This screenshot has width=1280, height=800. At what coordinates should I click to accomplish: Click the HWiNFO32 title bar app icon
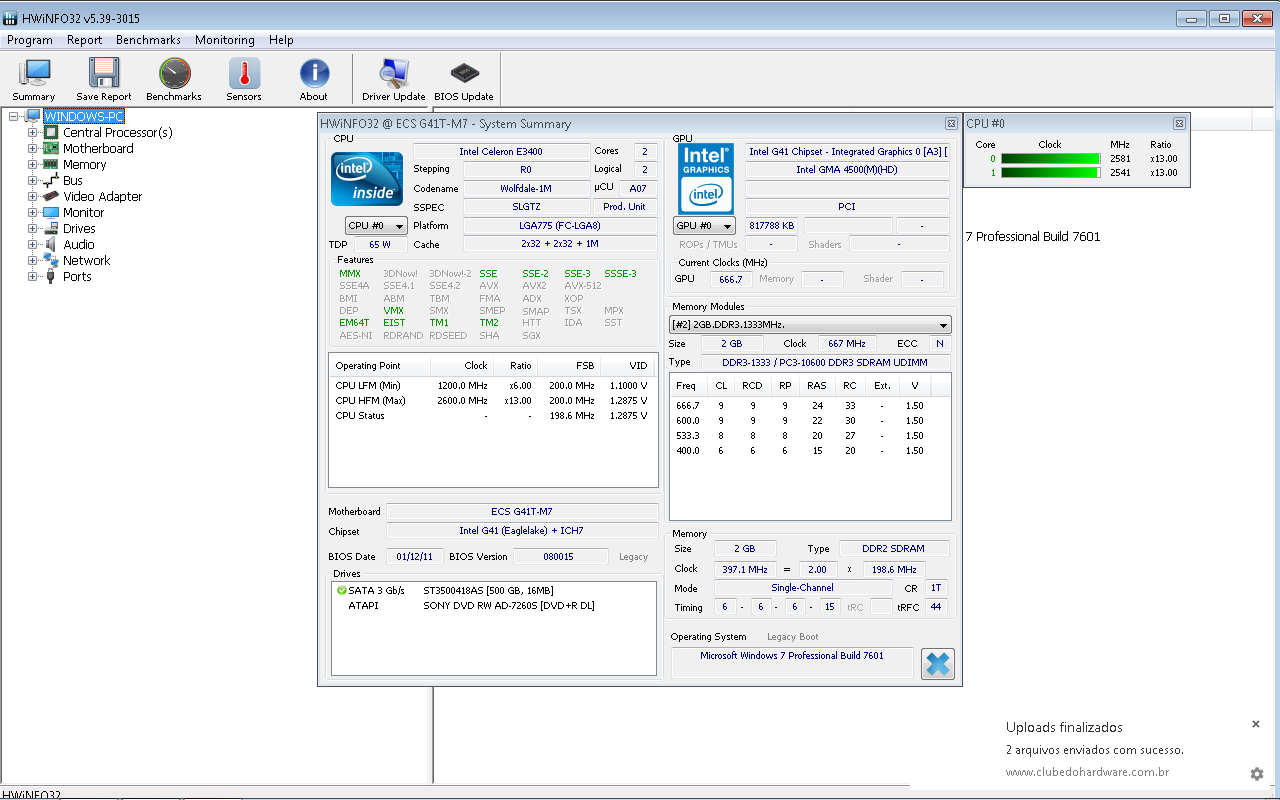(x=11, y=18)
